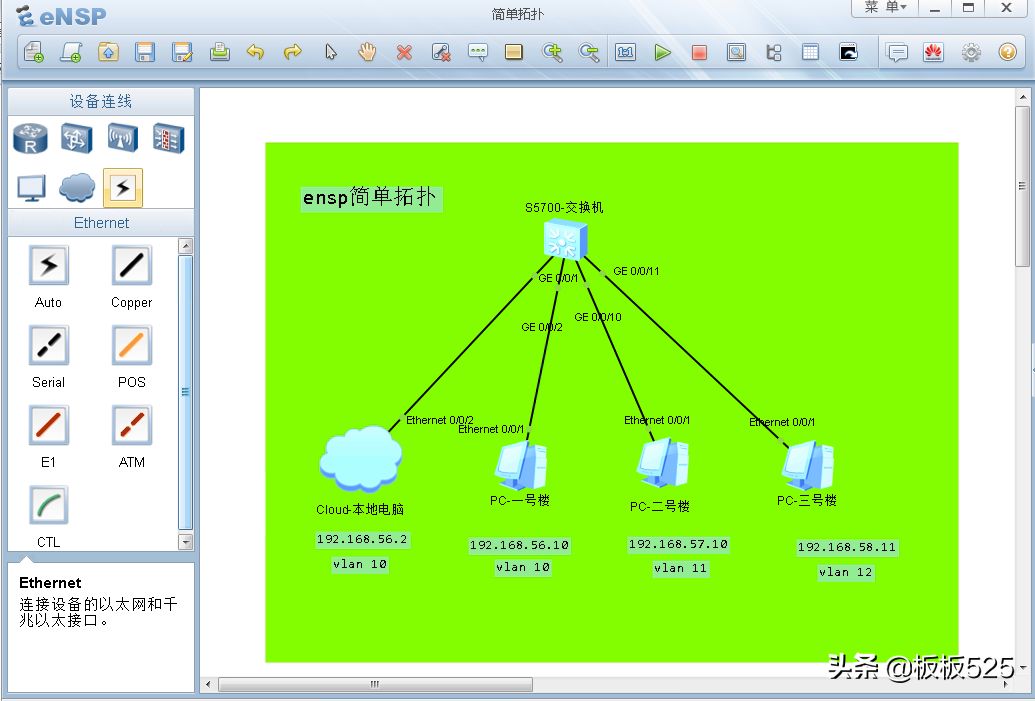Viewport: 1035px width, 701px height.
Task: Click the "192.168.57.10" address label
Action: click(x=678, y=544)
